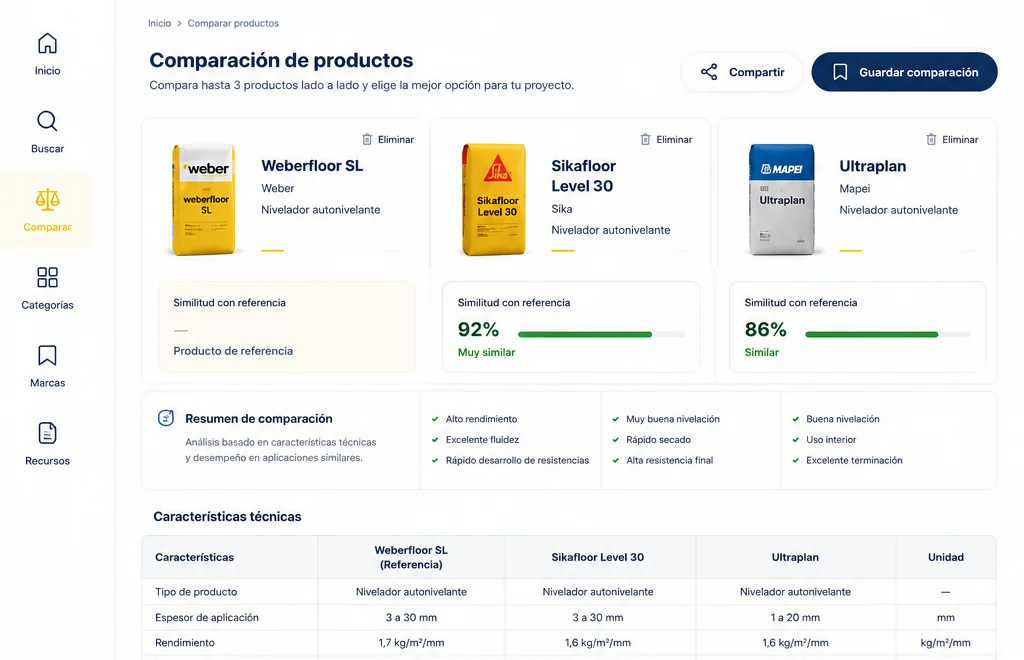The width and height of the screenshot is (1024, 660).
Task: Click the Espesor de aplicación row label
Action: point(206,617)
